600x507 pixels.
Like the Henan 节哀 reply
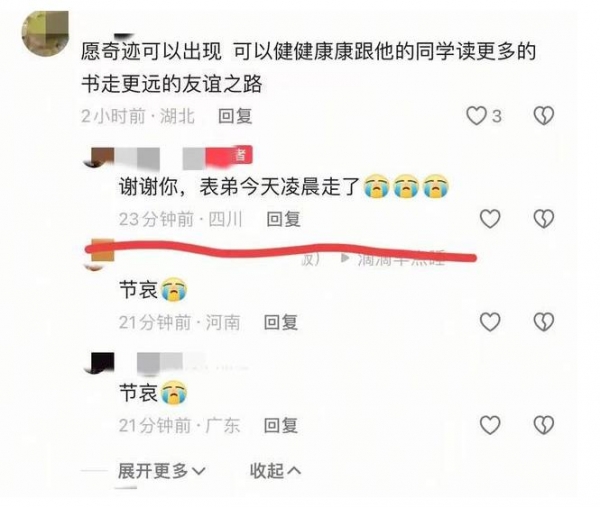(490, 322)
